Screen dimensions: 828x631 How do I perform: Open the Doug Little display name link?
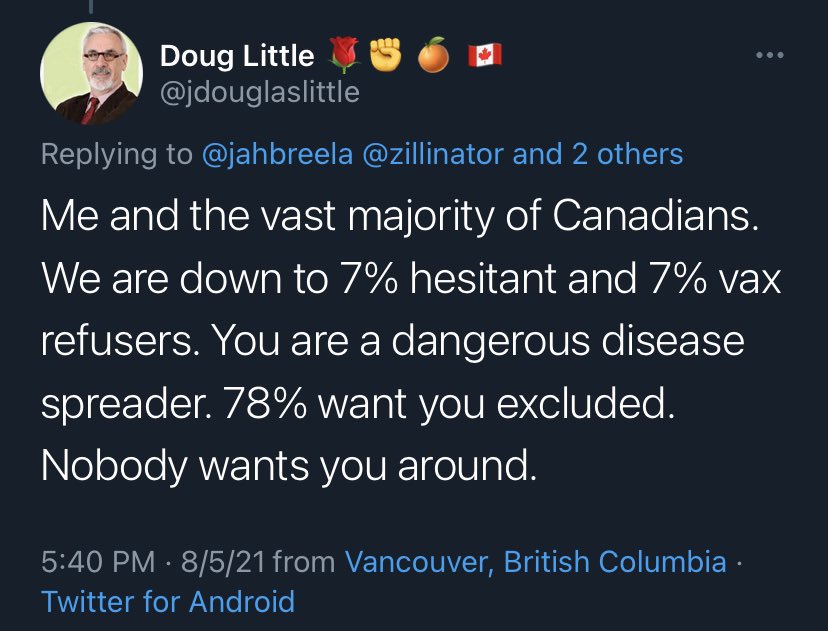237,59
